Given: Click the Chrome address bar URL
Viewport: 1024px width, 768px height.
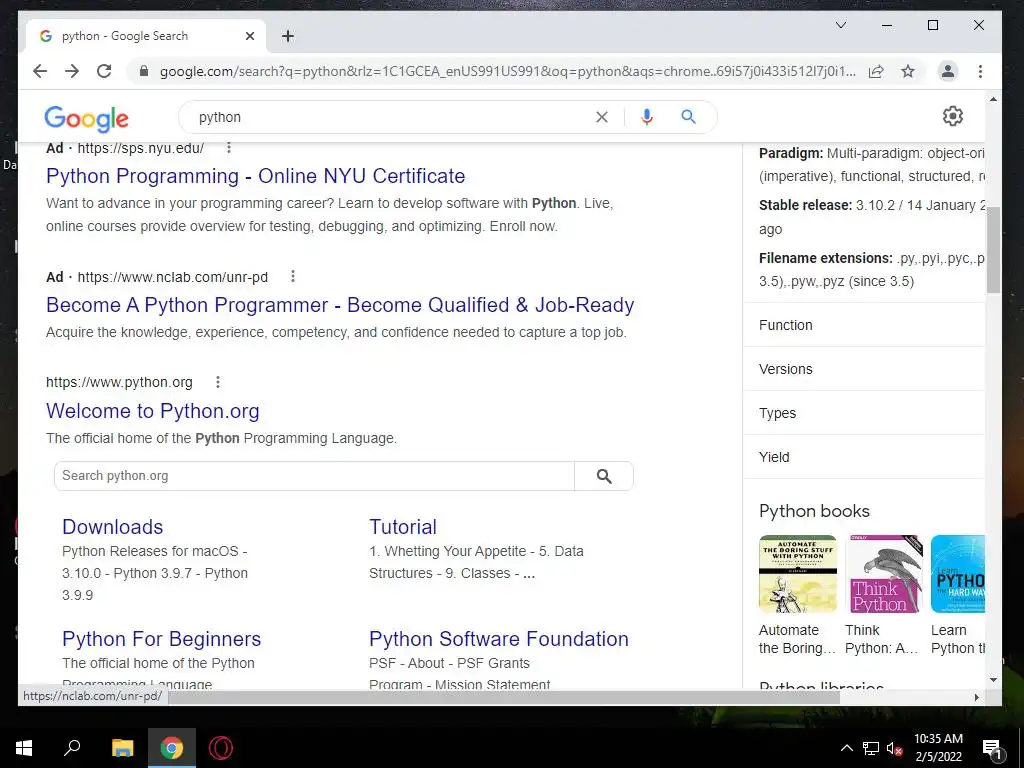Looking at the screenshot, I should coord(507,71).
